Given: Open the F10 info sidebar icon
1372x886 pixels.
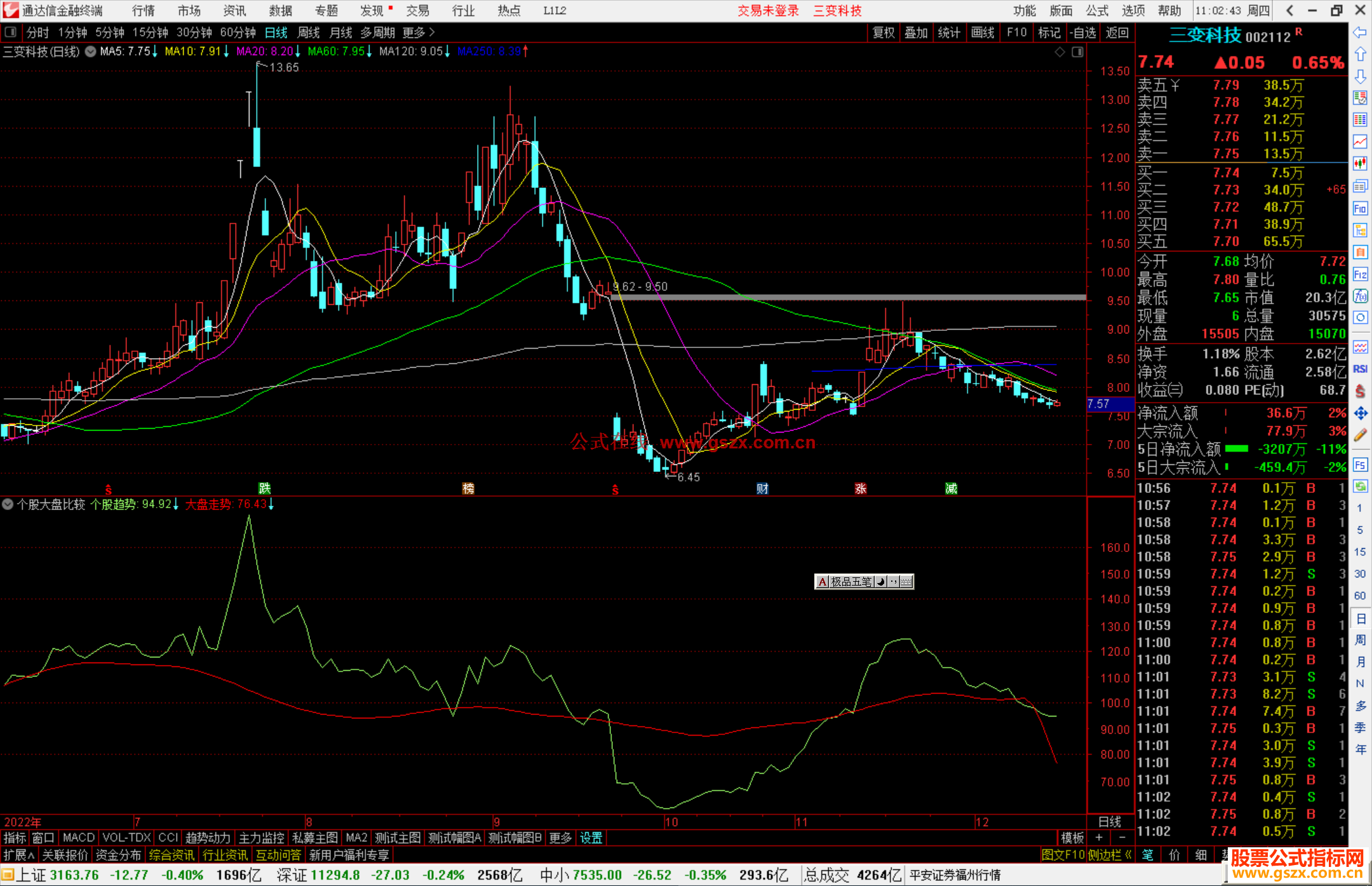Looking at the screenshot, I should [x=1360, y=208].
